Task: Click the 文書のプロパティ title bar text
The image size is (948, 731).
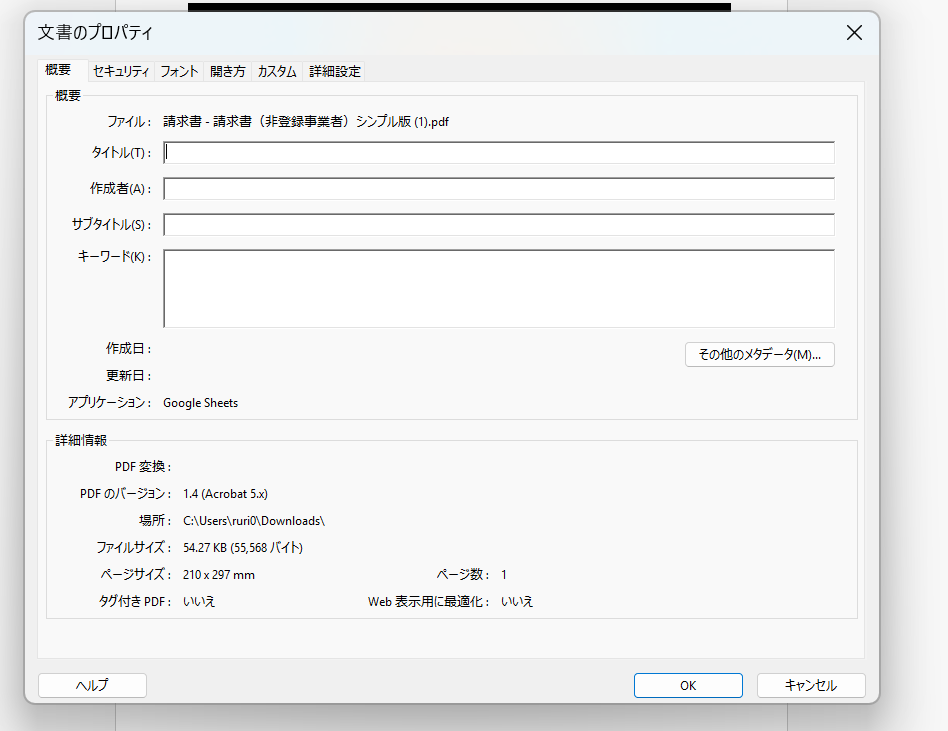Action: [96, 33]
